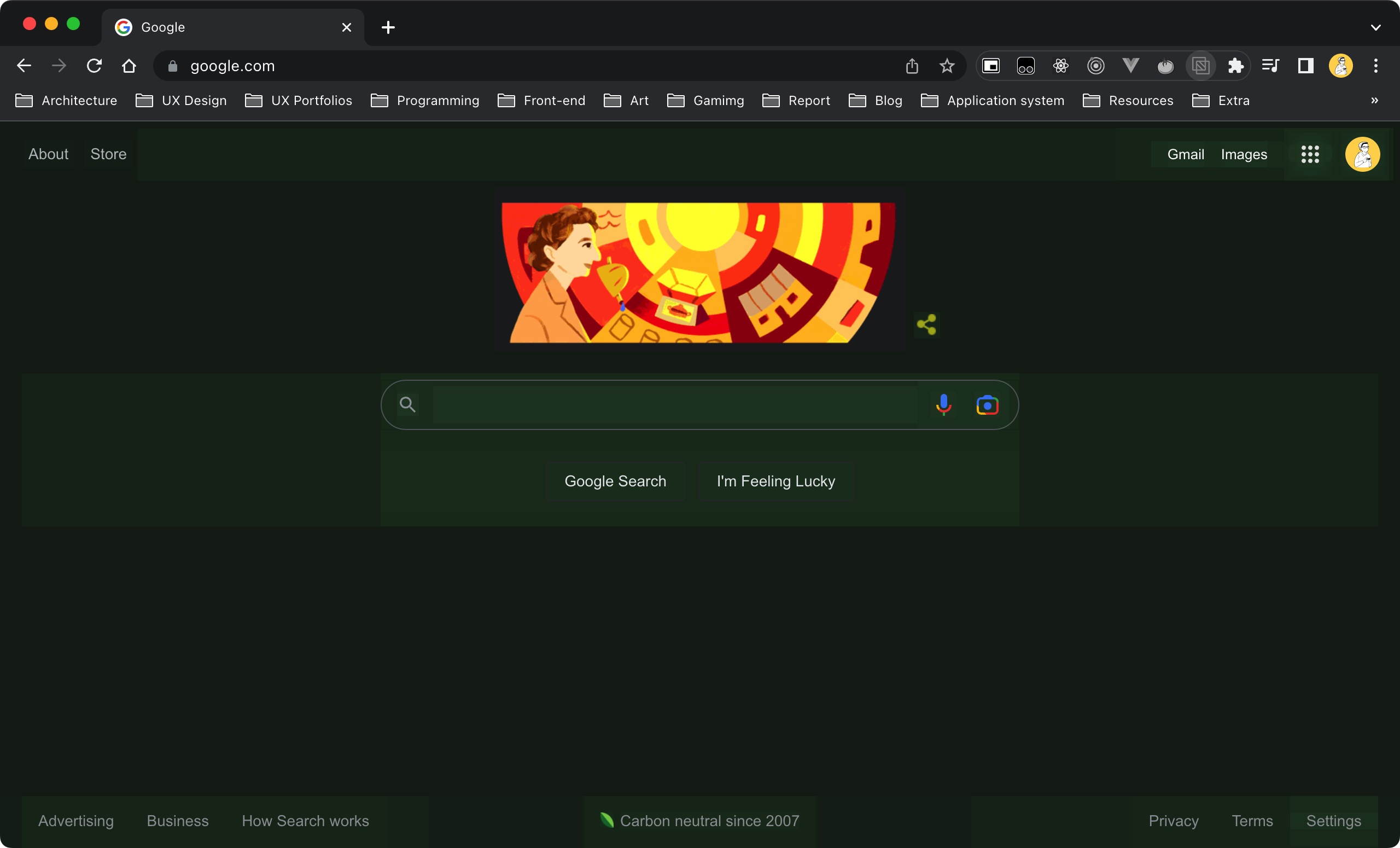Open the React Developer Tools extension

pyautogui.click(x=1060, y=65)
